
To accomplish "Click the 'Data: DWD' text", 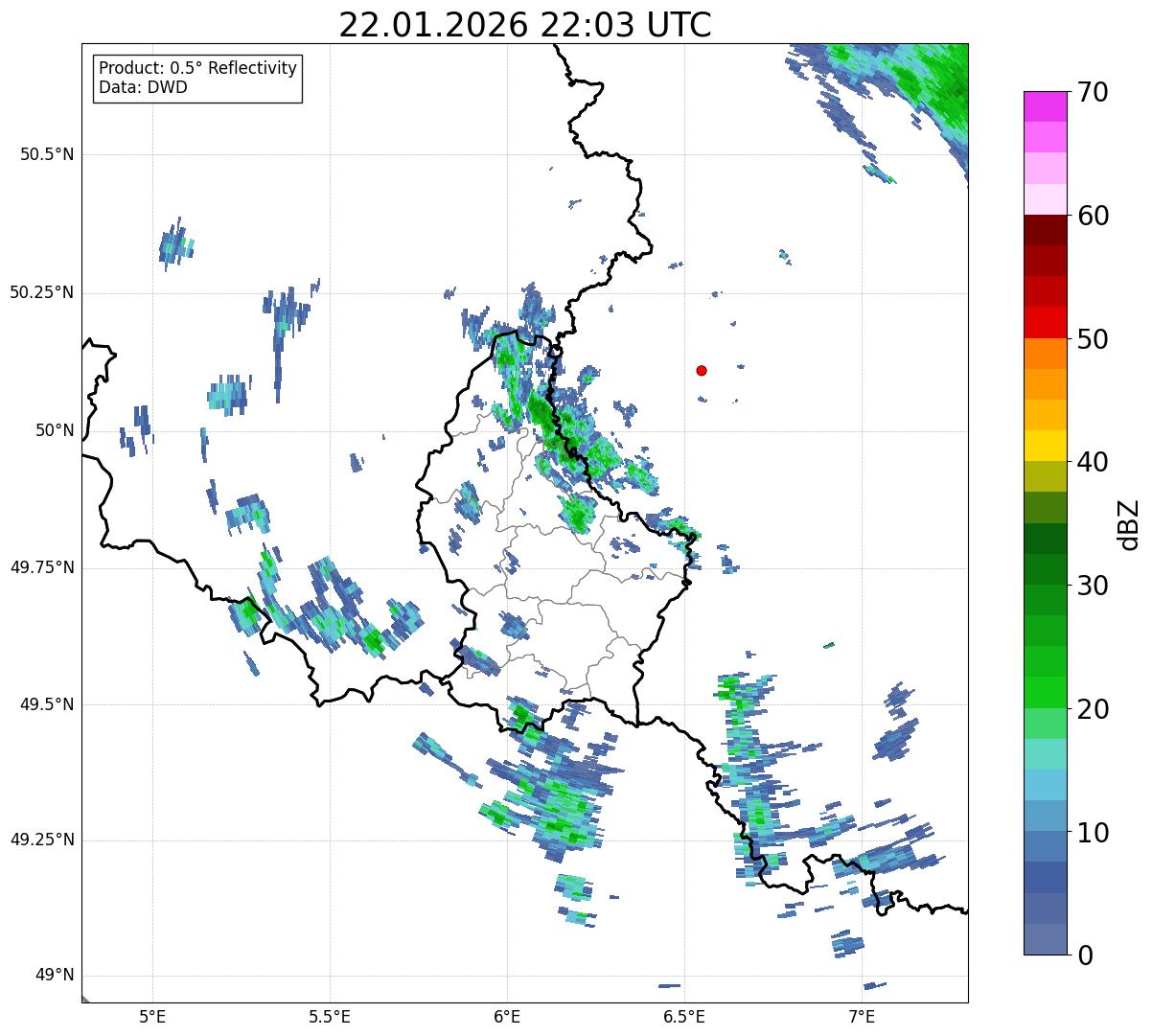I will point(143,87).
